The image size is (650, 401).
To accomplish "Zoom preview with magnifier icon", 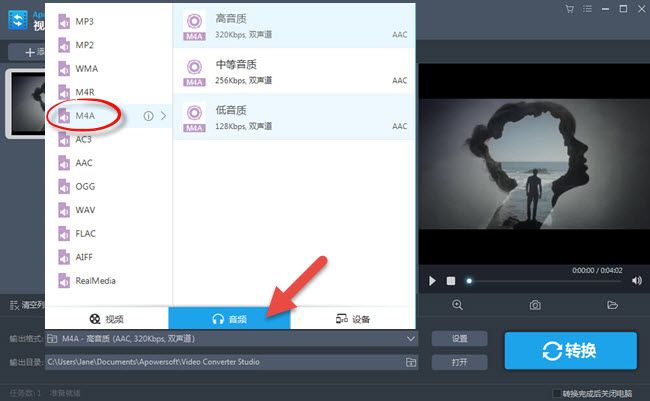I will click(x=457, y=305).
